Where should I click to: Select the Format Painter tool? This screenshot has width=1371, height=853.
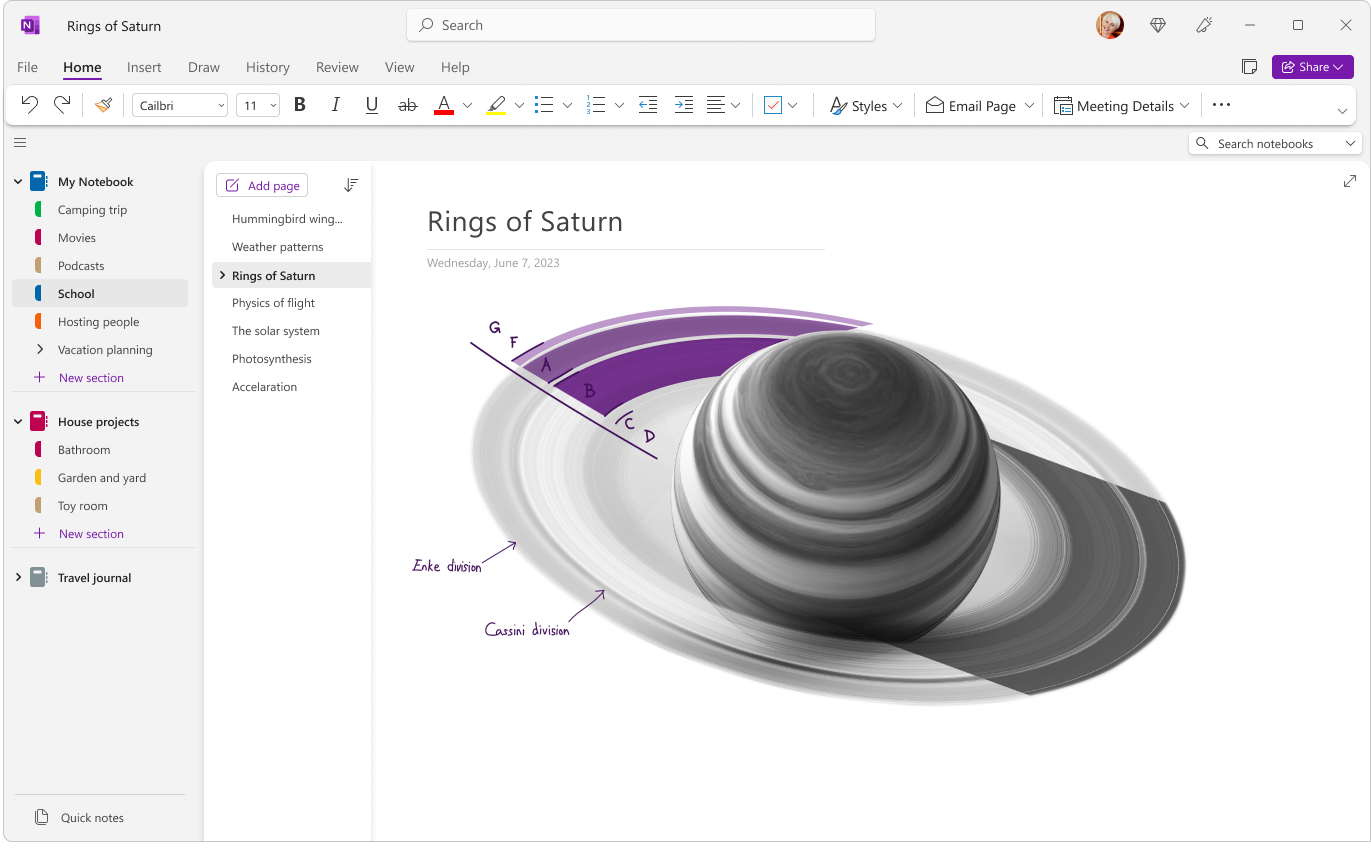click(x=103, y=104)
